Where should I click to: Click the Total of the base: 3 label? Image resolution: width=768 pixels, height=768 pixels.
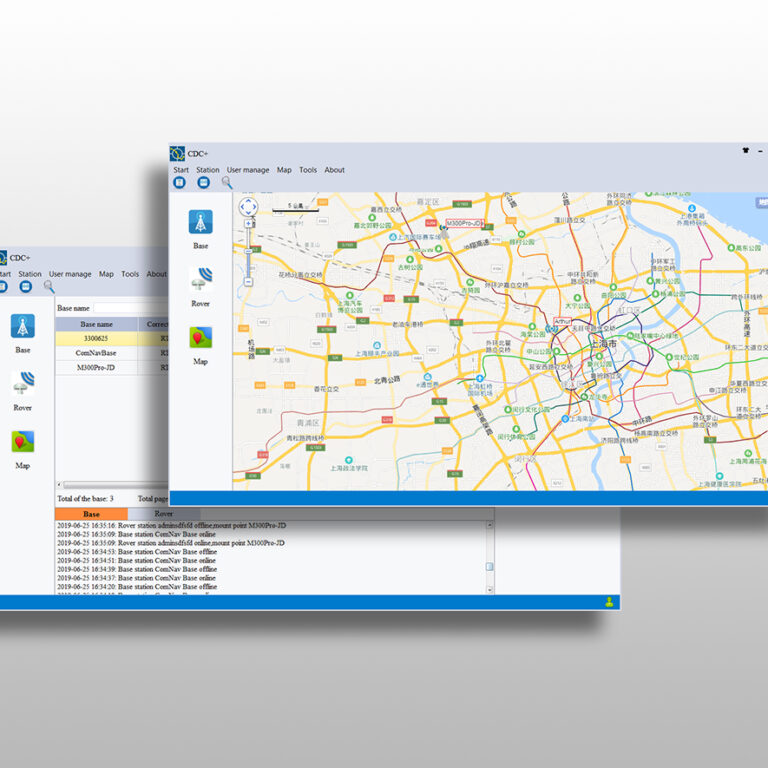pyautogui.click(x=85, y=499)
